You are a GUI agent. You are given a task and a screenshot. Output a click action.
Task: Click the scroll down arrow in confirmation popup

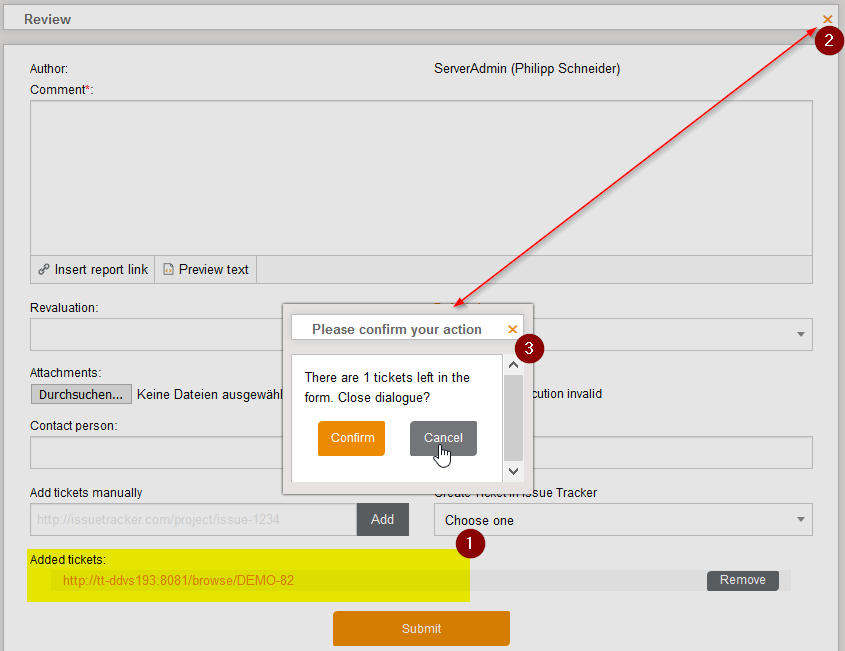tap(514, 470)
